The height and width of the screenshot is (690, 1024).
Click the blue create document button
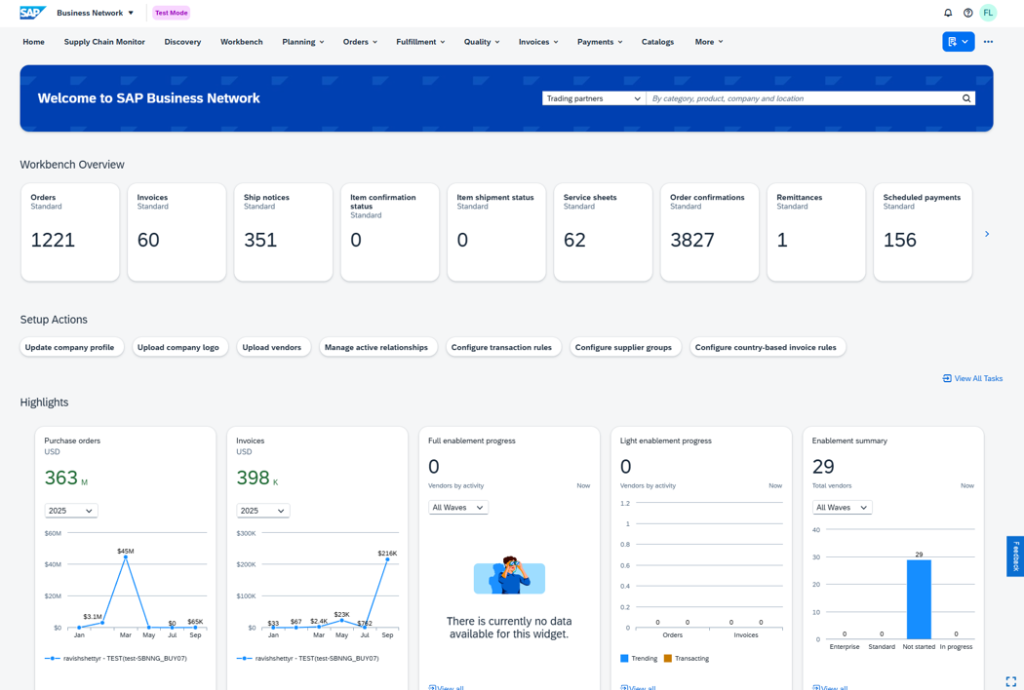point(958,42)
